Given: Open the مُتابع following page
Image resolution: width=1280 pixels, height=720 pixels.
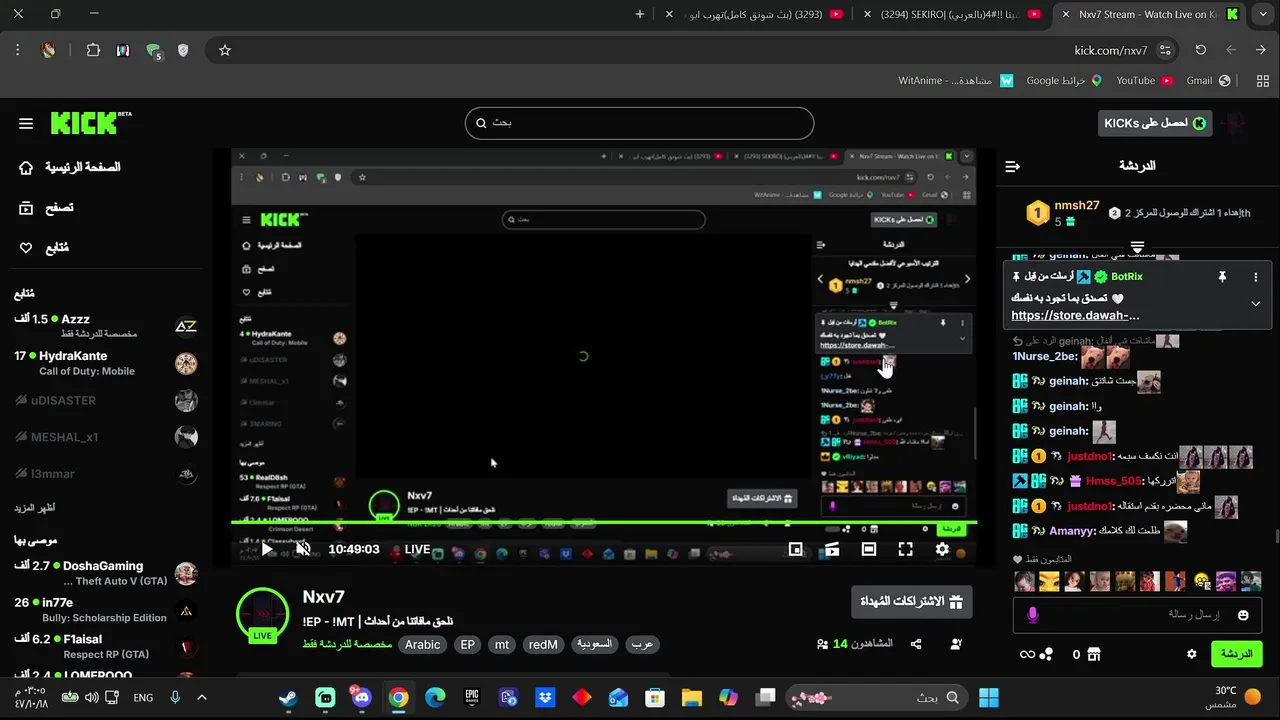Looking at the screenshot, I should point(44,248).
